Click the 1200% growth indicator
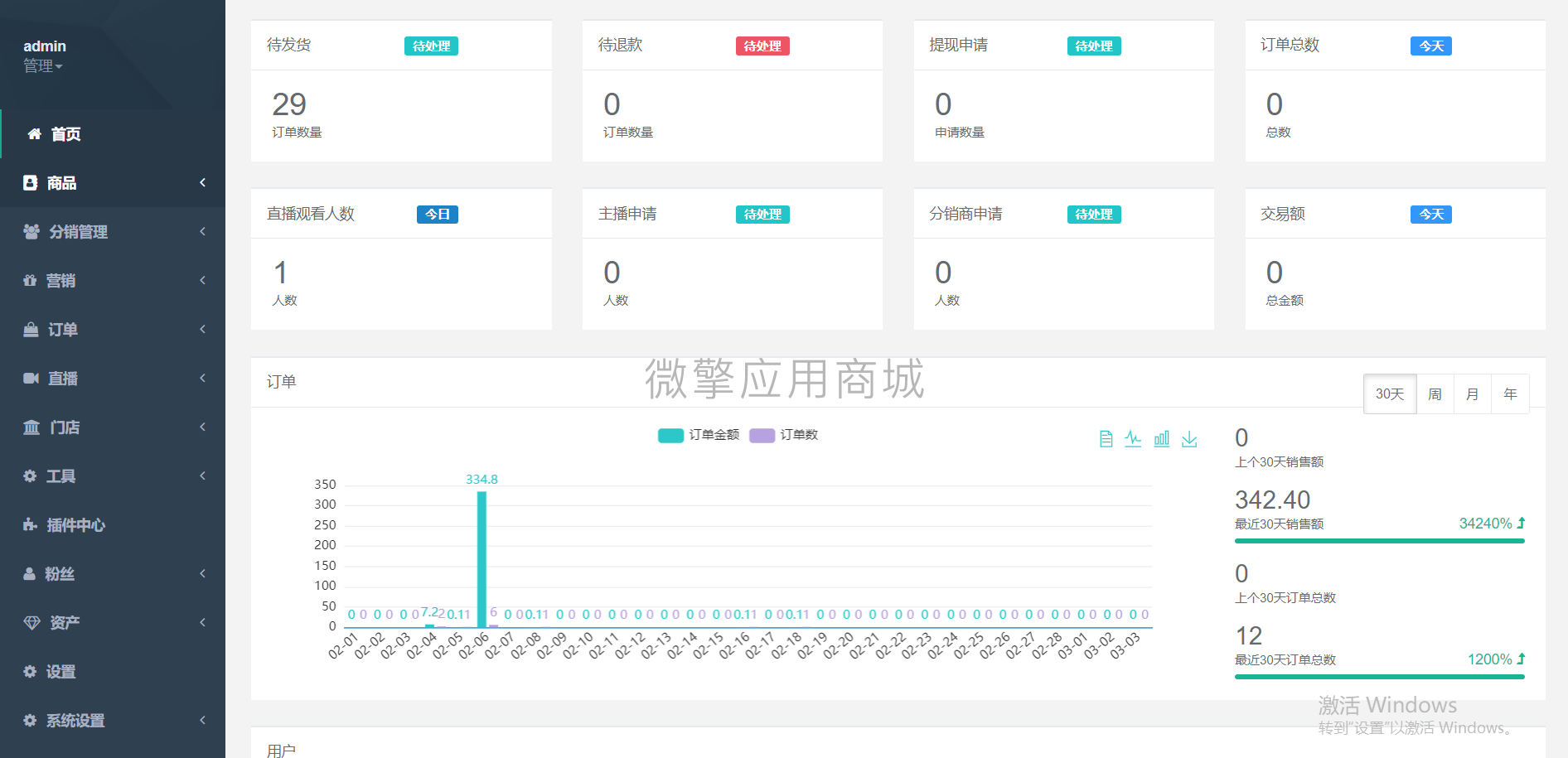The image size is (1568, 758). point(1496,659)
